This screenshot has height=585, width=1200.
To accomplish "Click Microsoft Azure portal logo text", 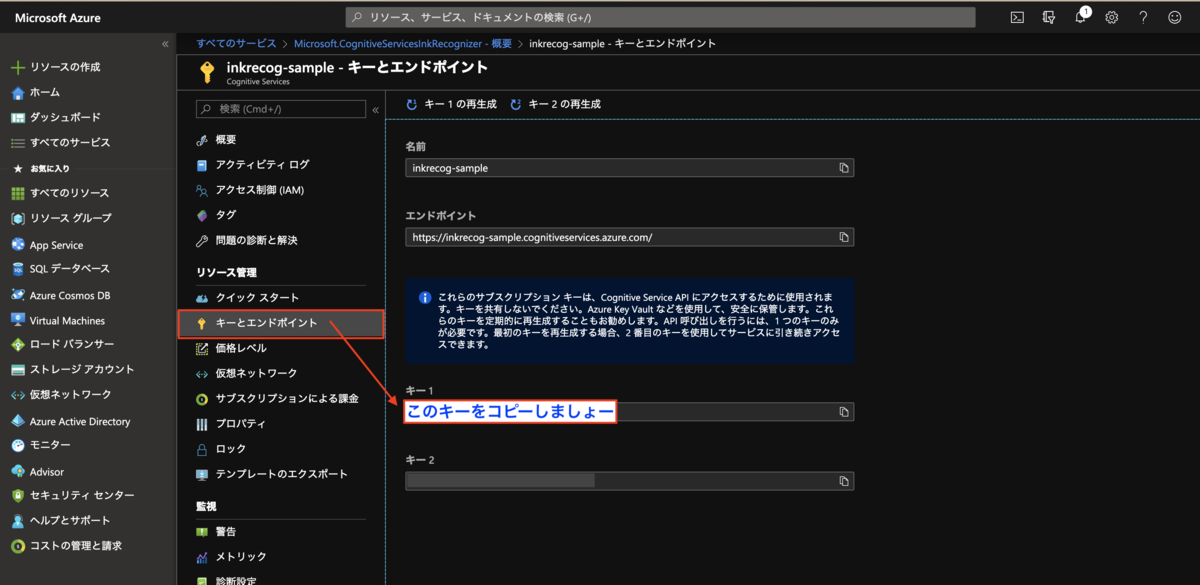I will click(57, 18).
